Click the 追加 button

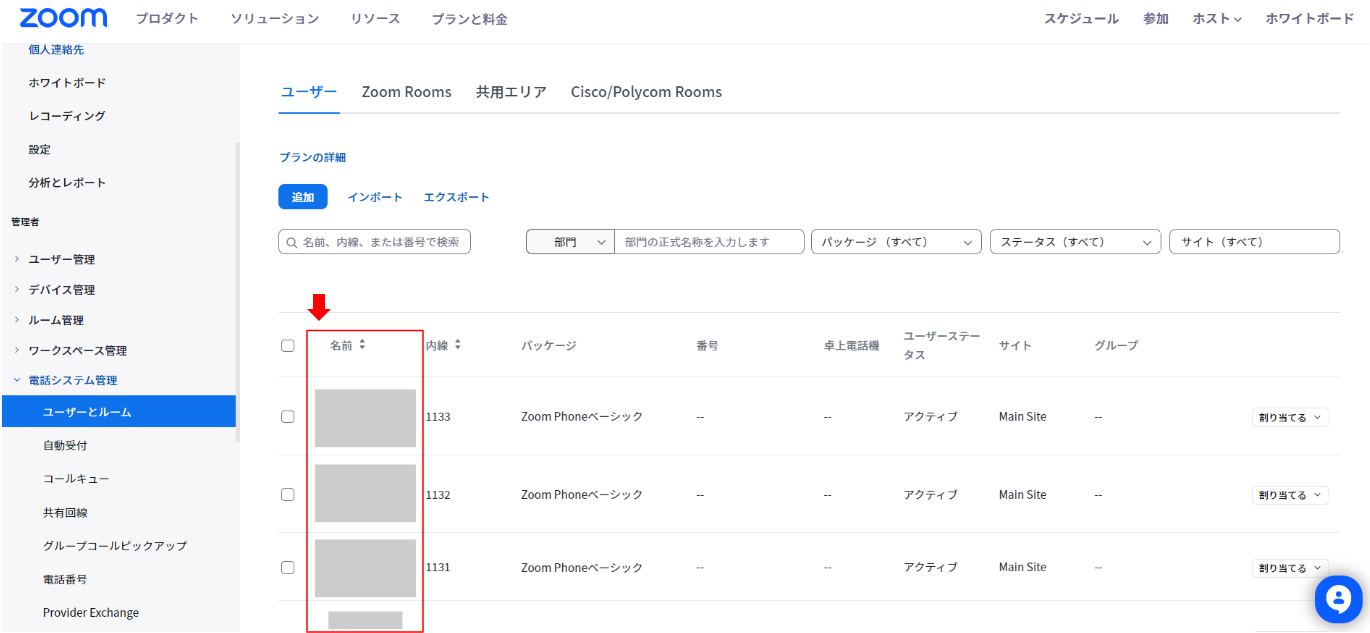(x=303, y=197)
